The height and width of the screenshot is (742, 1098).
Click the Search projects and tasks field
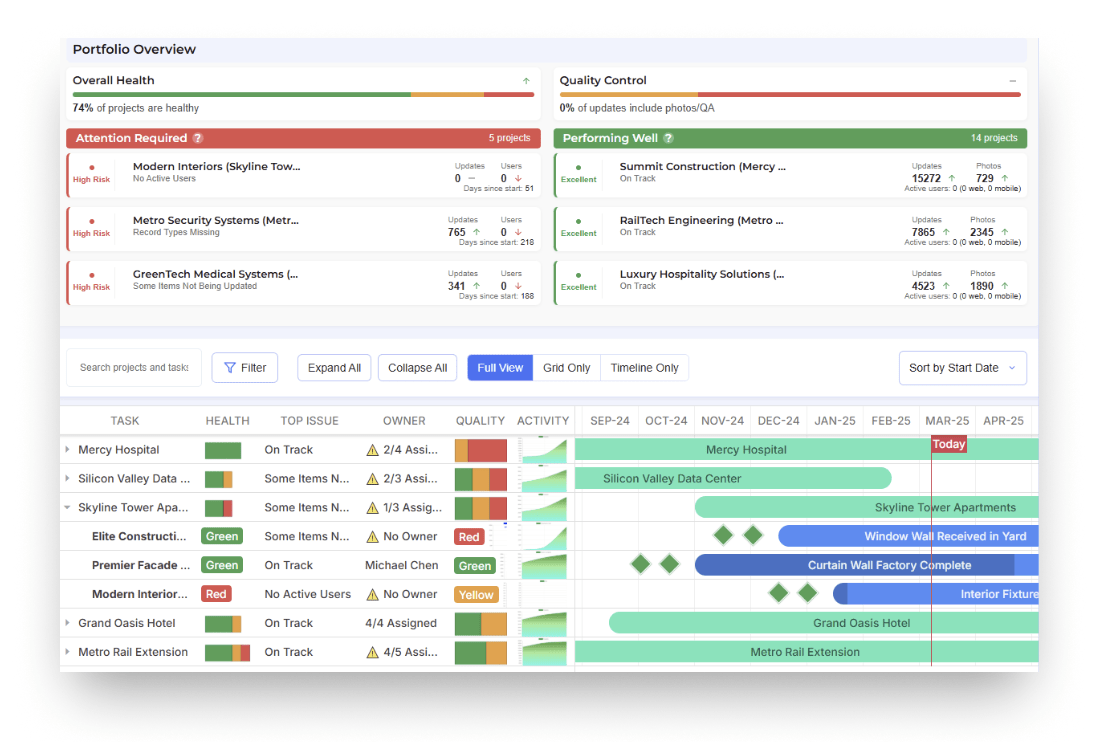pyautogui.click(x=134, y=368)
